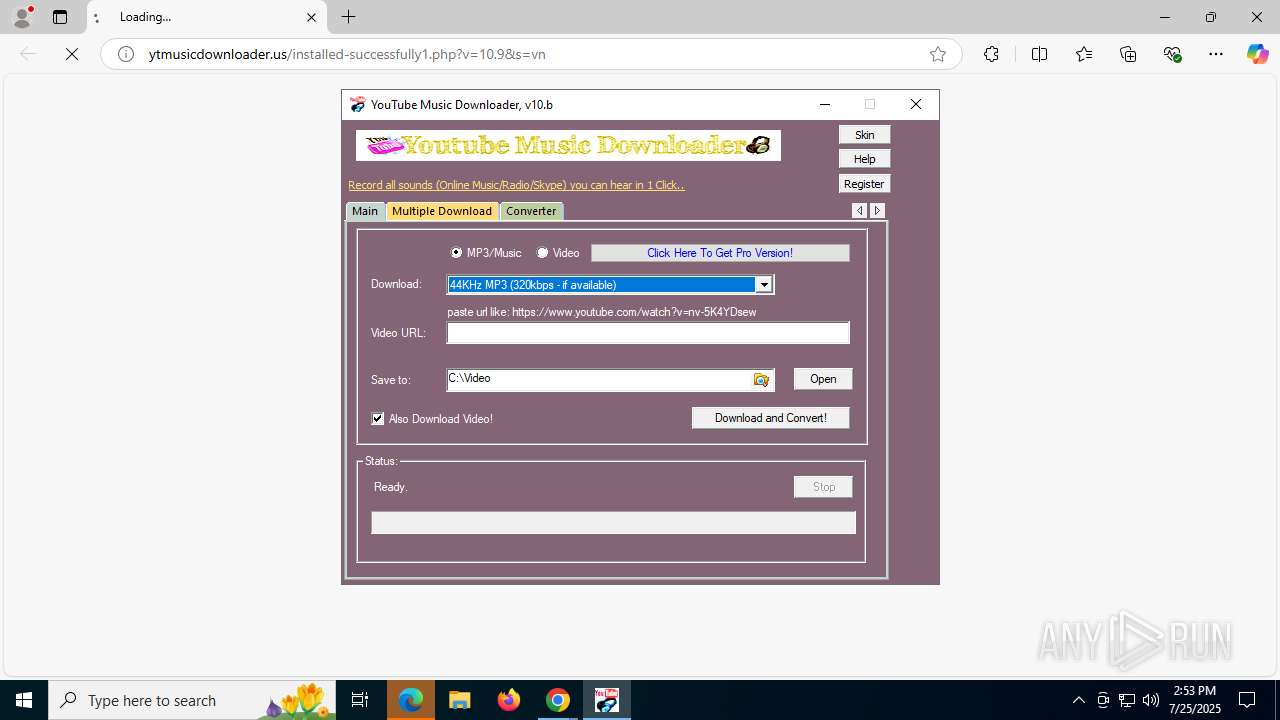Screen dimensions: 1280x720
Task: Click into the Video URL input field
Action: [x=648, y=333]
